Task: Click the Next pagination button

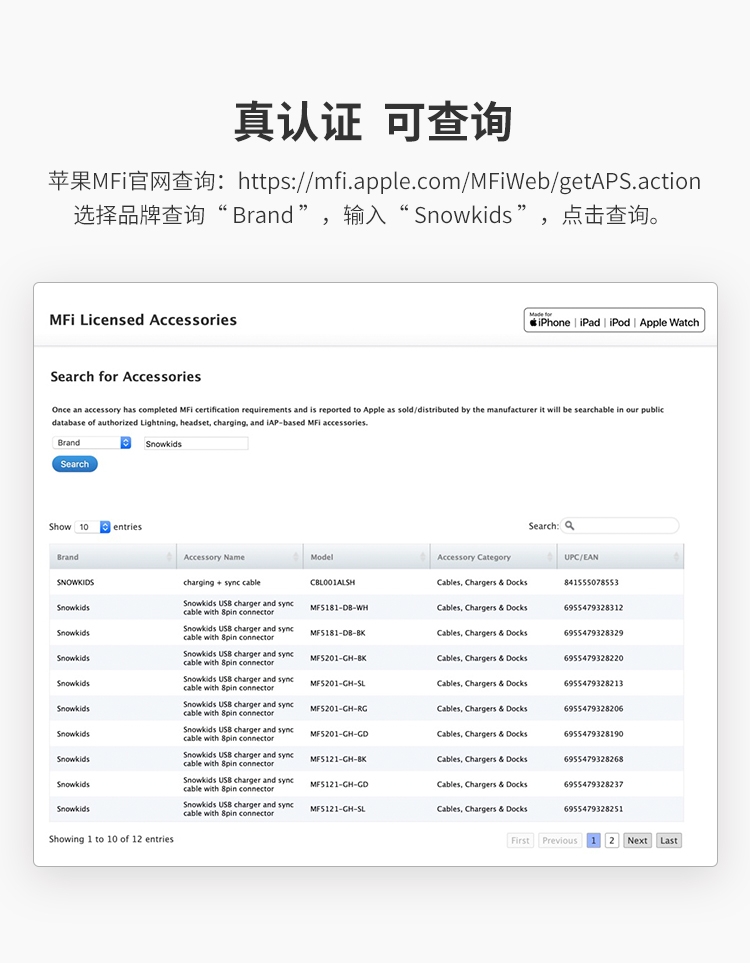Action: click(637, 840)
